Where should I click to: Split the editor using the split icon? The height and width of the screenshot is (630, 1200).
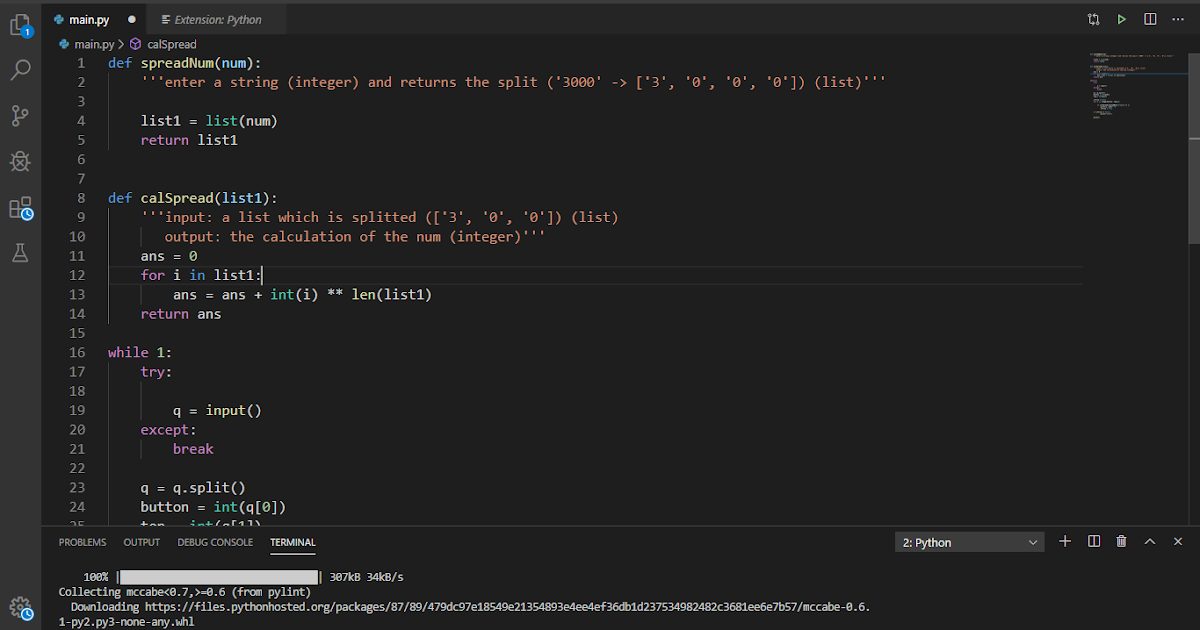pyautogui.click(x=1149, y=18)
